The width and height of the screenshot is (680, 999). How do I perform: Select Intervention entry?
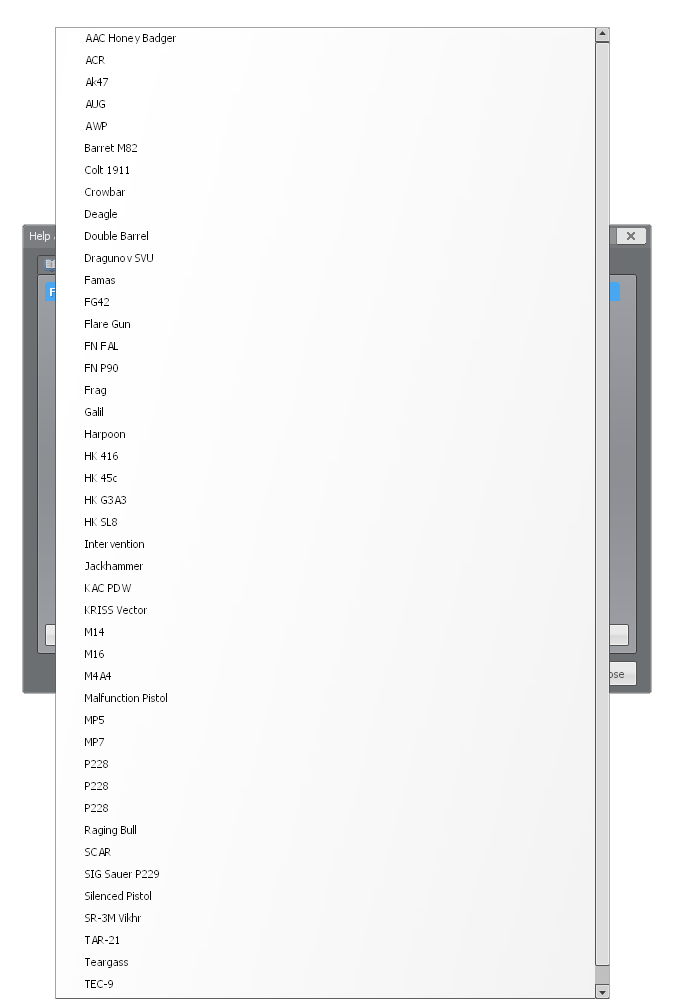pyautogui.click(x=325, y=543)
